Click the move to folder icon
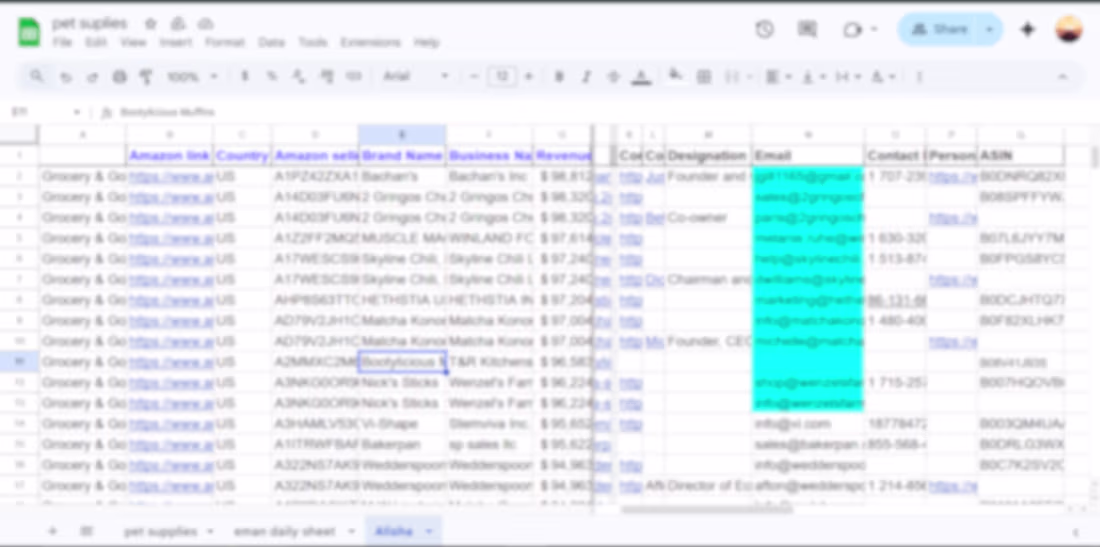 click(178, 24)
